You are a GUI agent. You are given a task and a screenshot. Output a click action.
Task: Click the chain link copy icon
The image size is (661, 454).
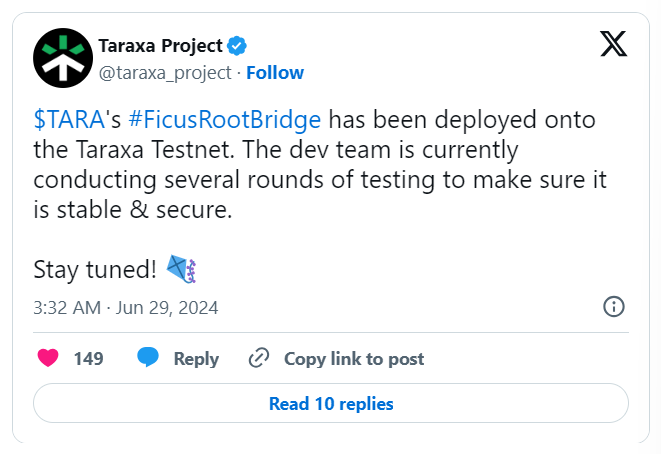coord(259,358)
